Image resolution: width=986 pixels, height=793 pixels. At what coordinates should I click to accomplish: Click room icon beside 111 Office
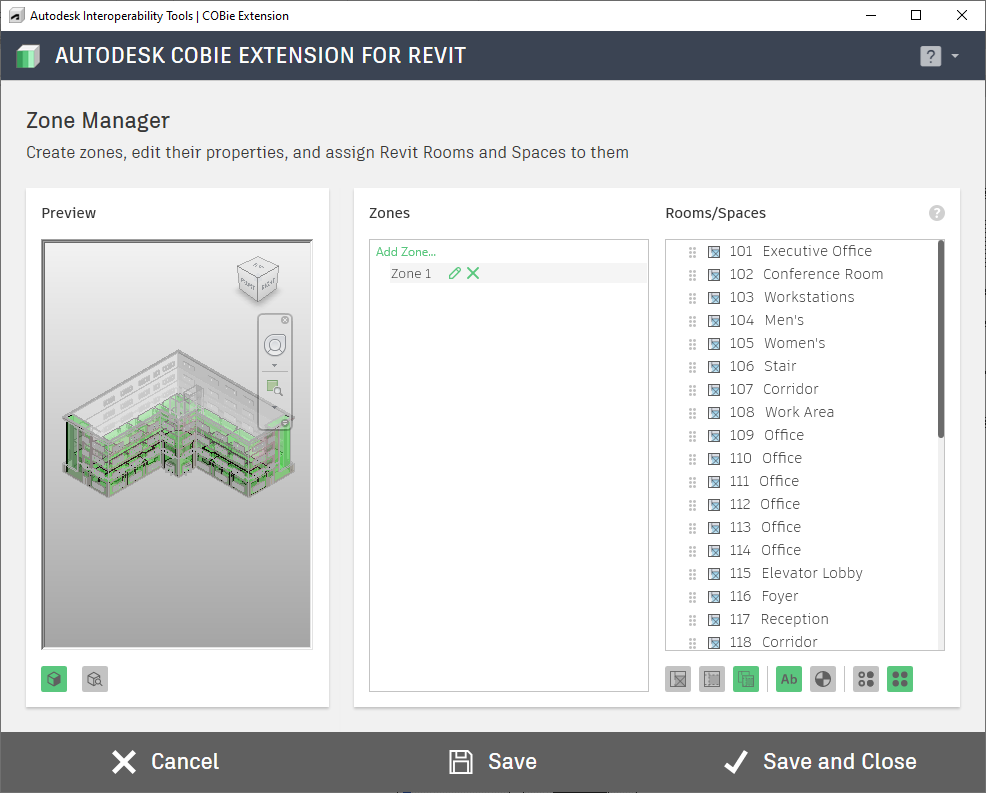click(714, 482)
